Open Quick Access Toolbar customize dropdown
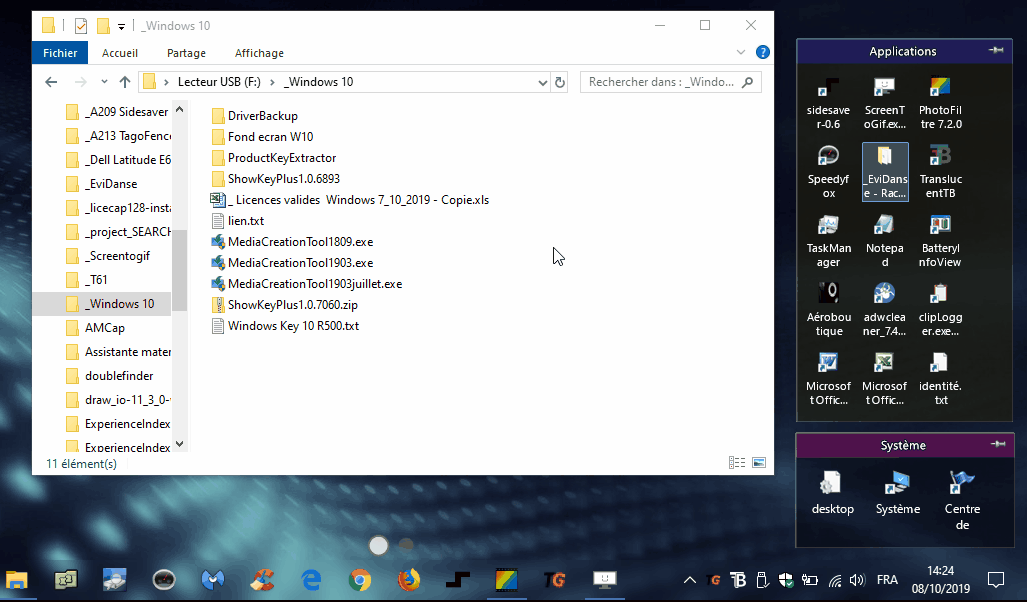The image size is (1027, 602). [121, 27]
